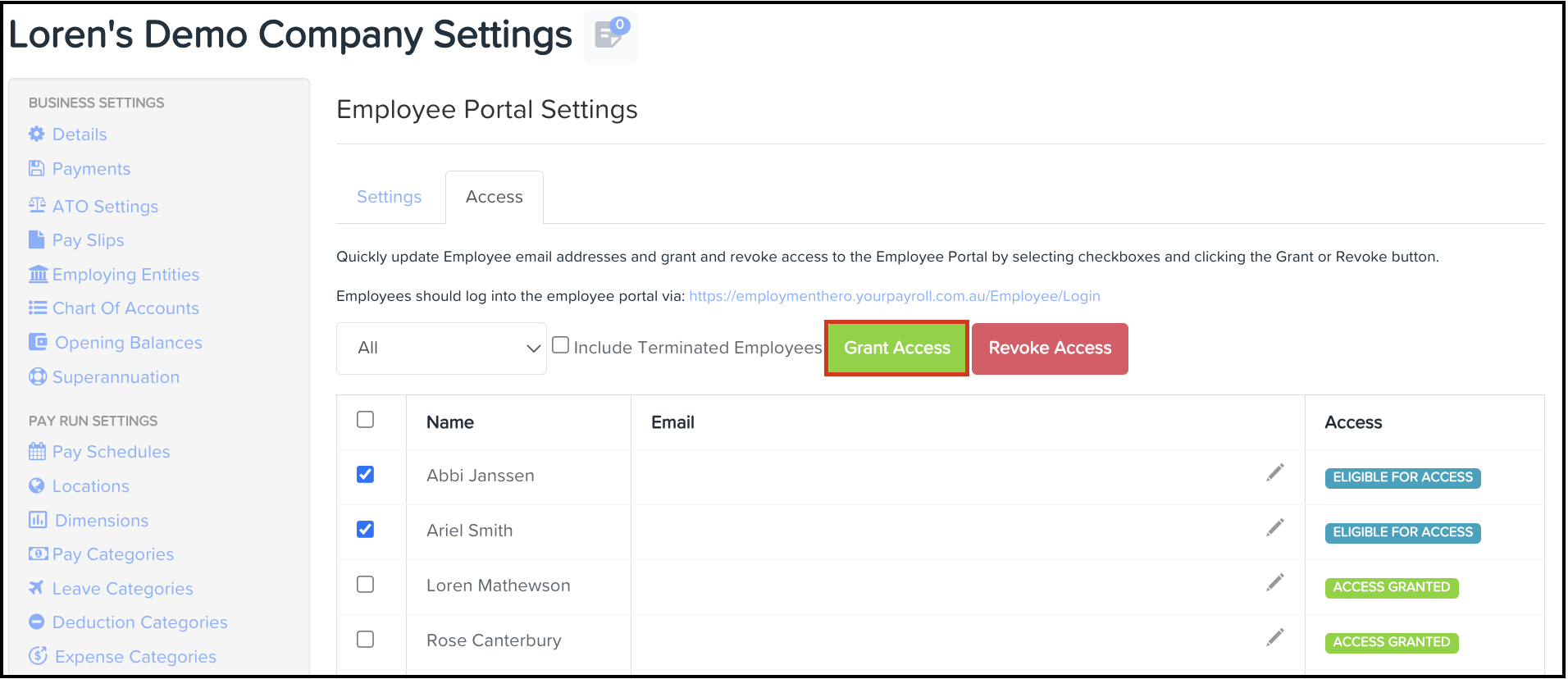Click the pencil edit icon for Abbi Janssen
The image size is (1568, 679).
pos(1274,473)
